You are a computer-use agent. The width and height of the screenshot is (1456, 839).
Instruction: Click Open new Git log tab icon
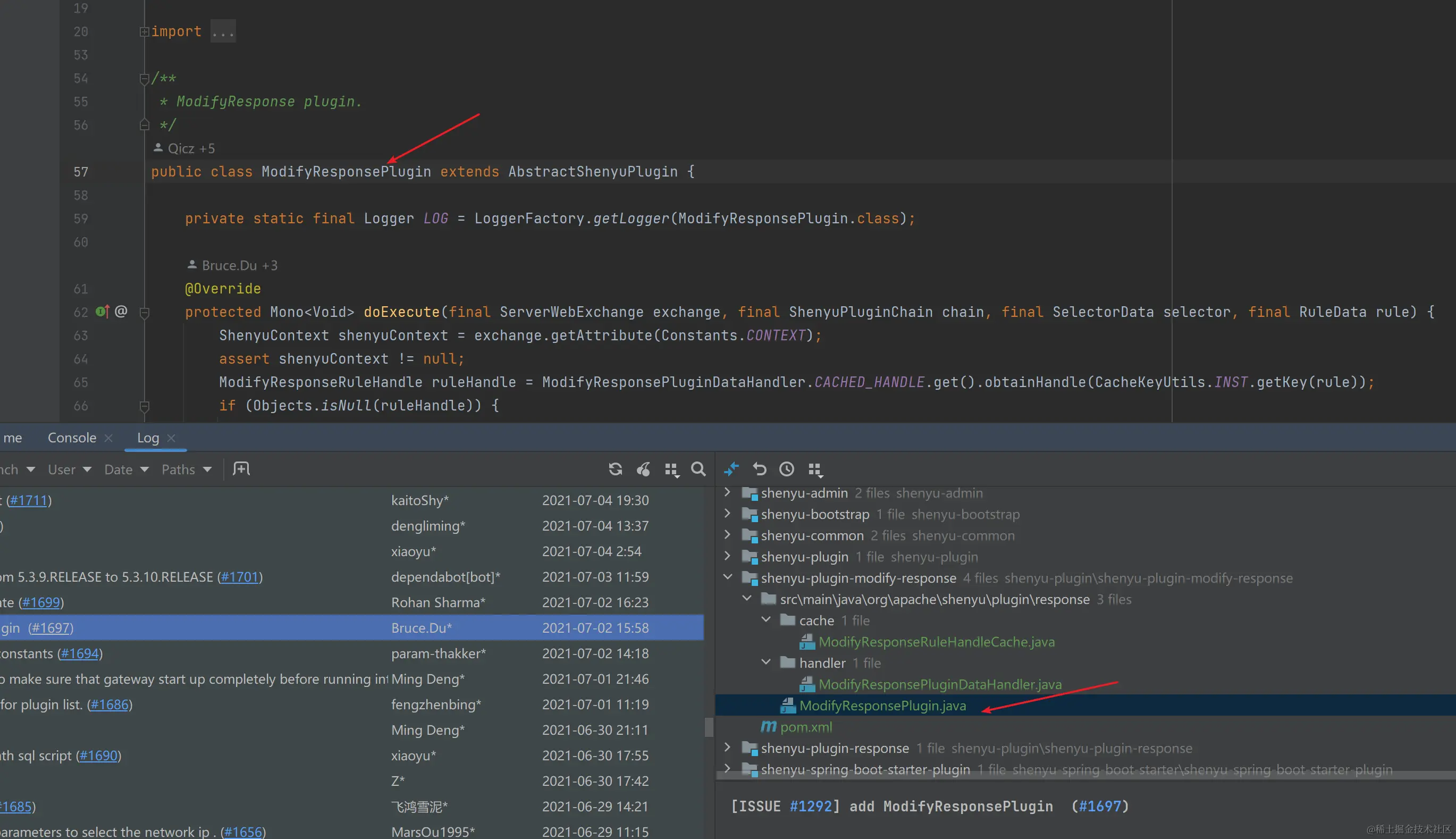coord(241,469)
